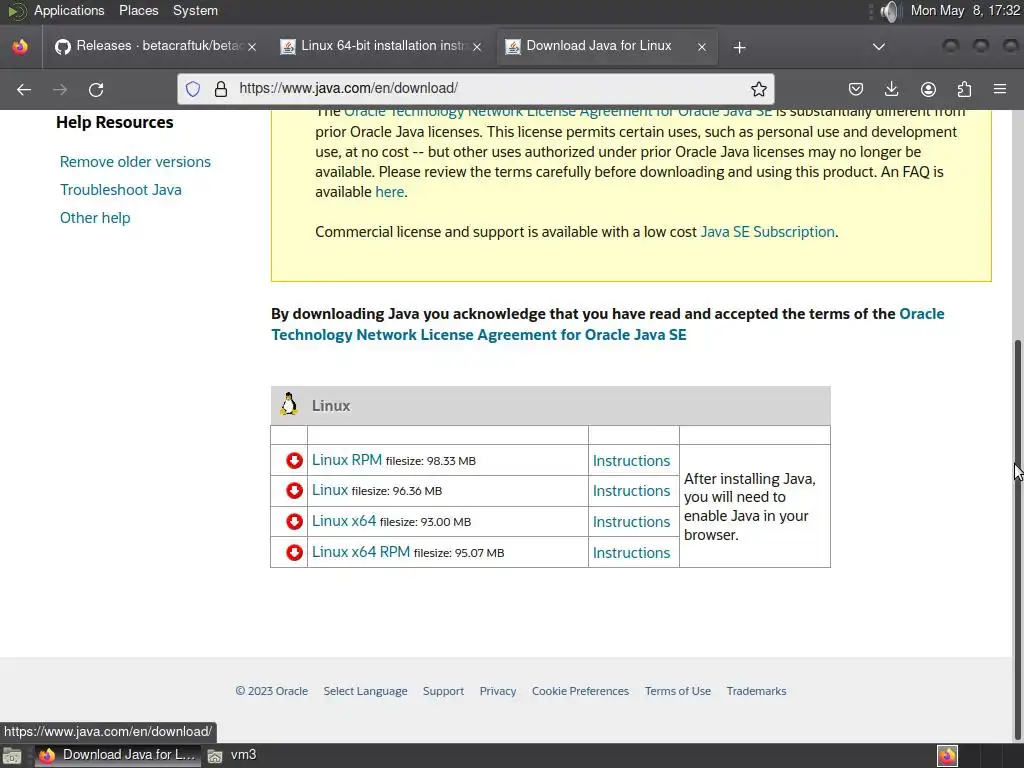
Task: Download the Linux x64 RPM package
Action: 360,552
